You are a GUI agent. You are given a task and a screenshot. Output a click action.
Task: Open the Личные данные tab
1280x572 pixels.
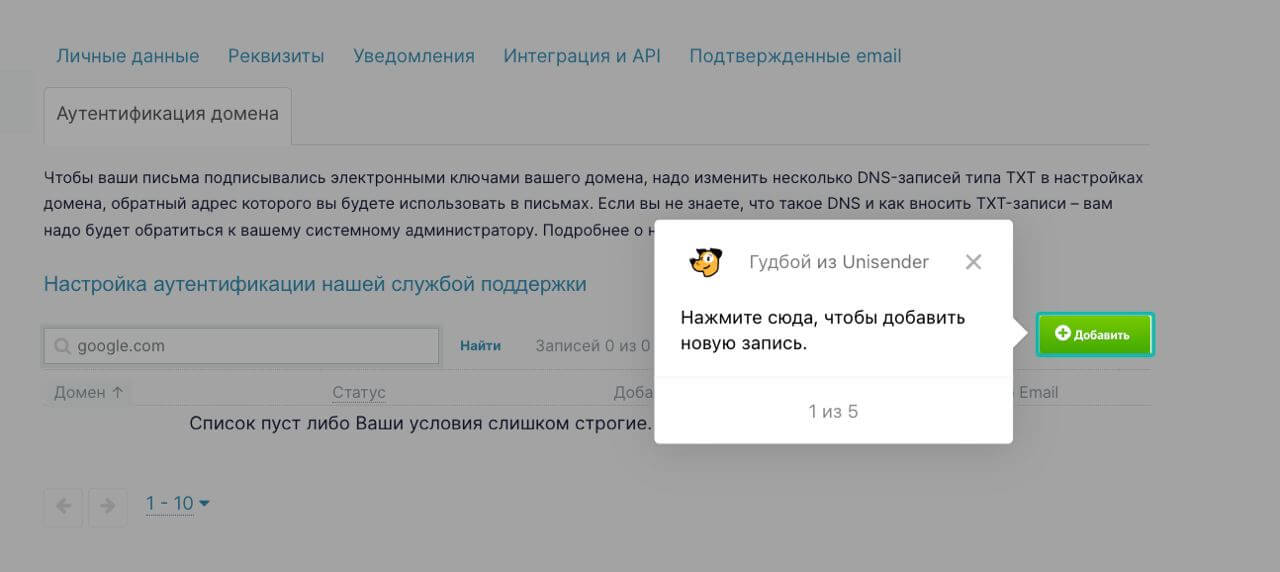[x=128, y=56]
